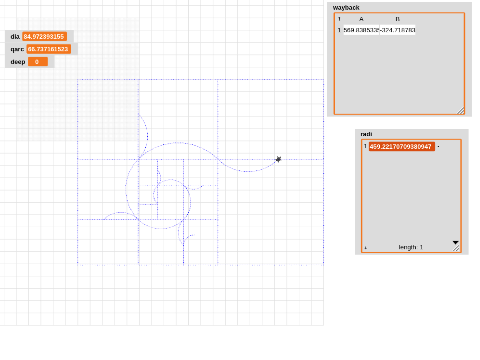Click the star-shaped sprite on the stage

click(278, 159)
